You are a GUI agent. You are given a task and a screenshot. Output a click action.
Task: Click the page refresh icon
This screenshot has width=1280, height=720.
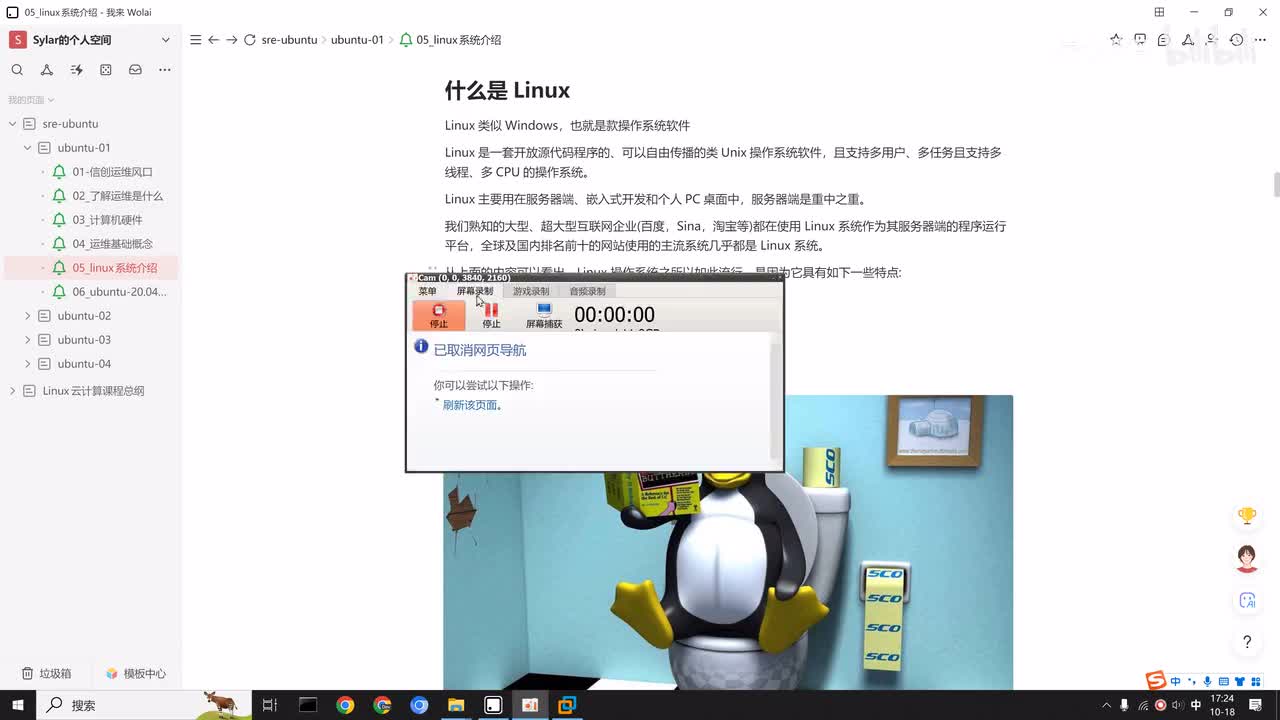250,40
